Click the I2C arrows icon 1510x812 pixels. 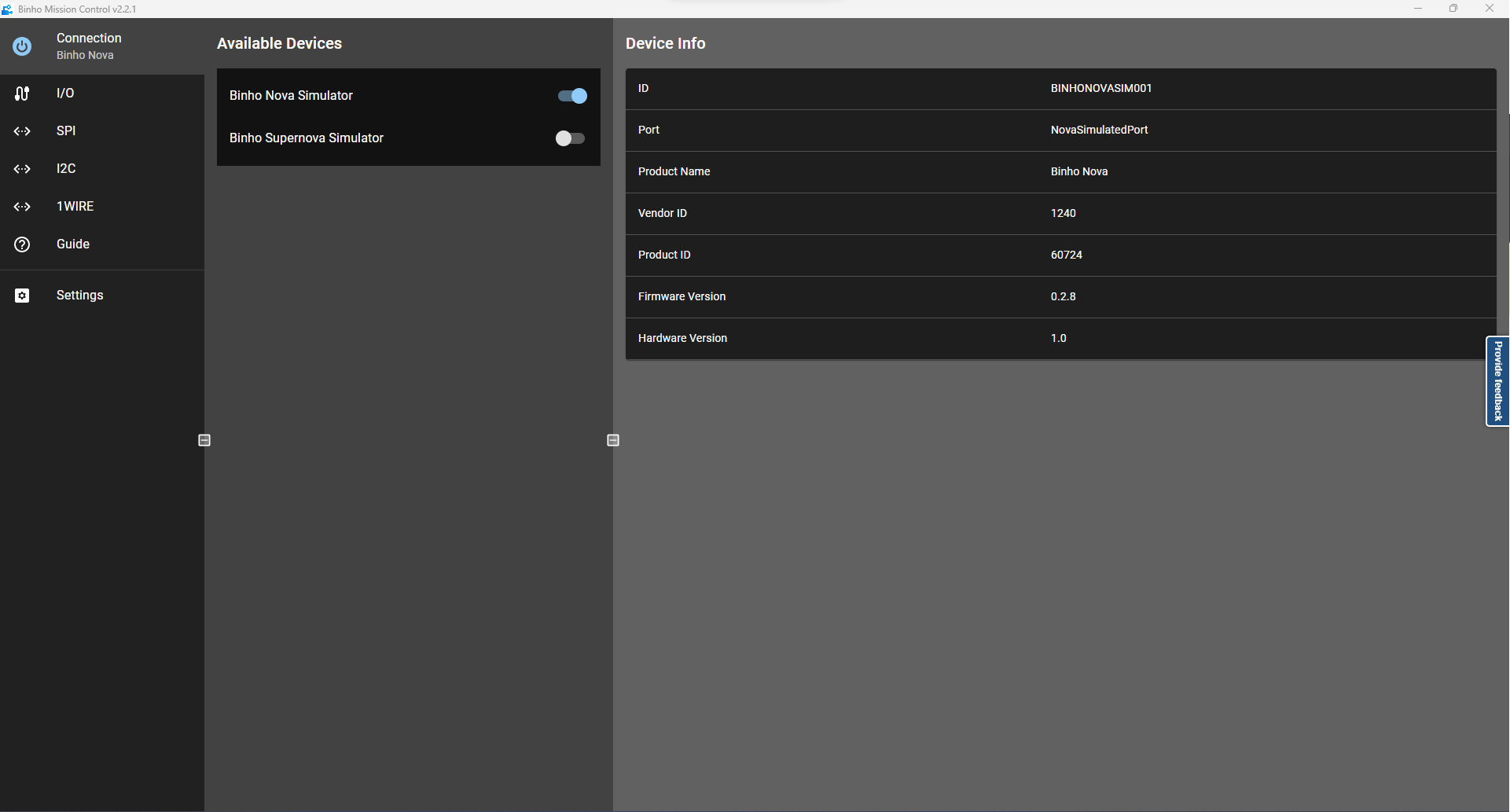click(x=22, y=169)
